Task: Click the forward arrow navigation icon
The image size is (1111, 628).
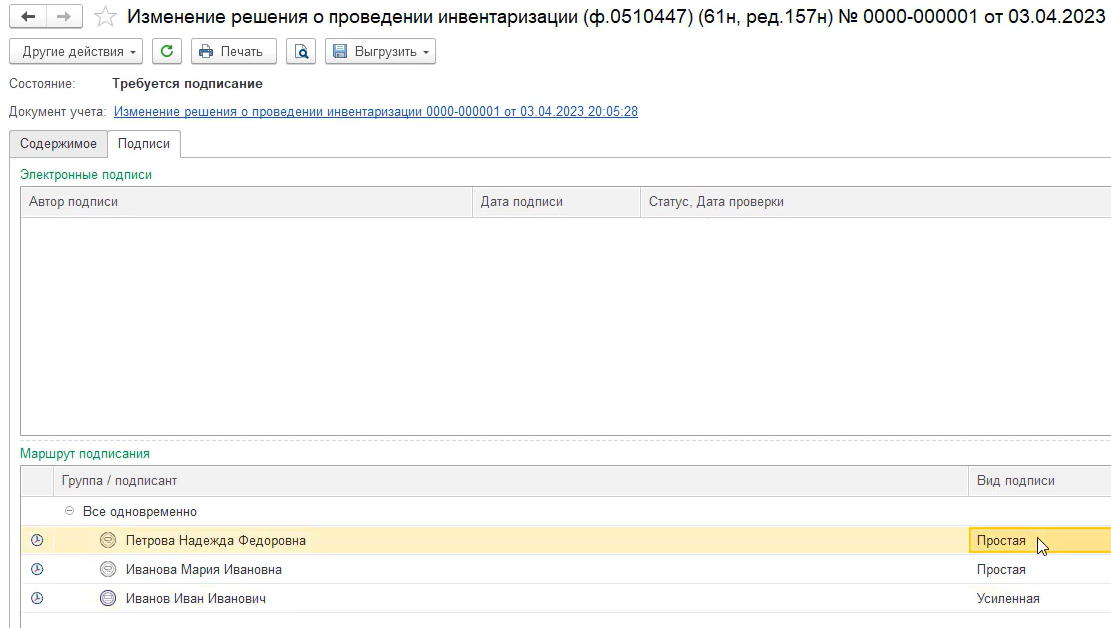Action: tap(64, 16)
